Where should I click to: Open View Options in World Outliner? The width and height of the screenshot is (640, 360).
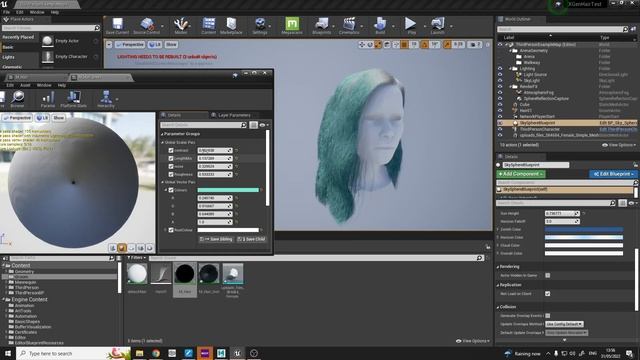(x=619, y=145)
